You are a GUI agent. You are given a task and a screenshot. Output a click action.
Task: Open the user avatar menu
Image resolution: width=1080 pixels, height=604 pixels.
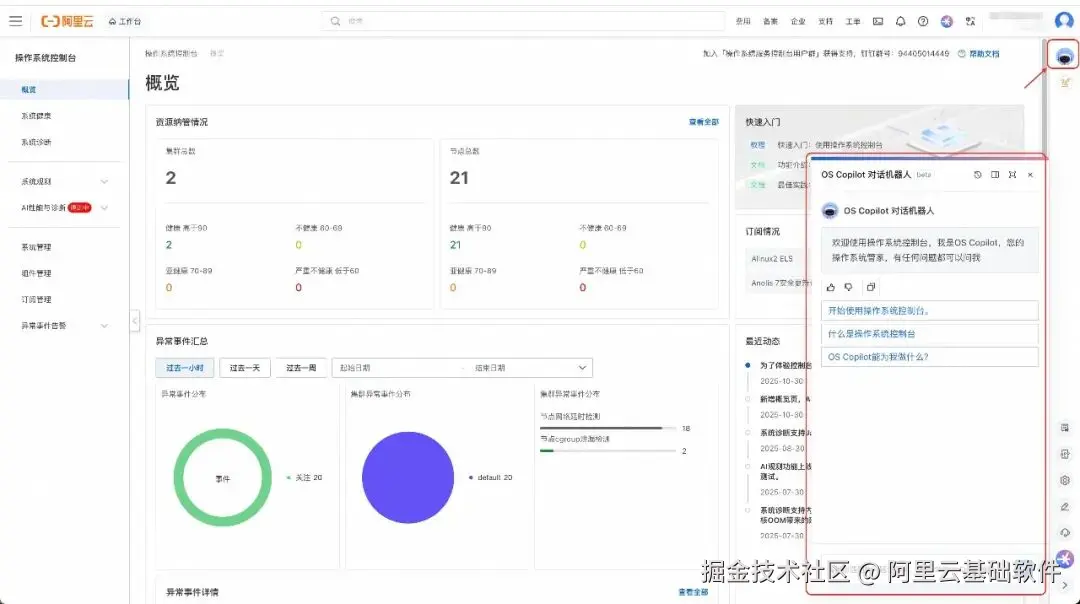click(x=1064, y=21)
